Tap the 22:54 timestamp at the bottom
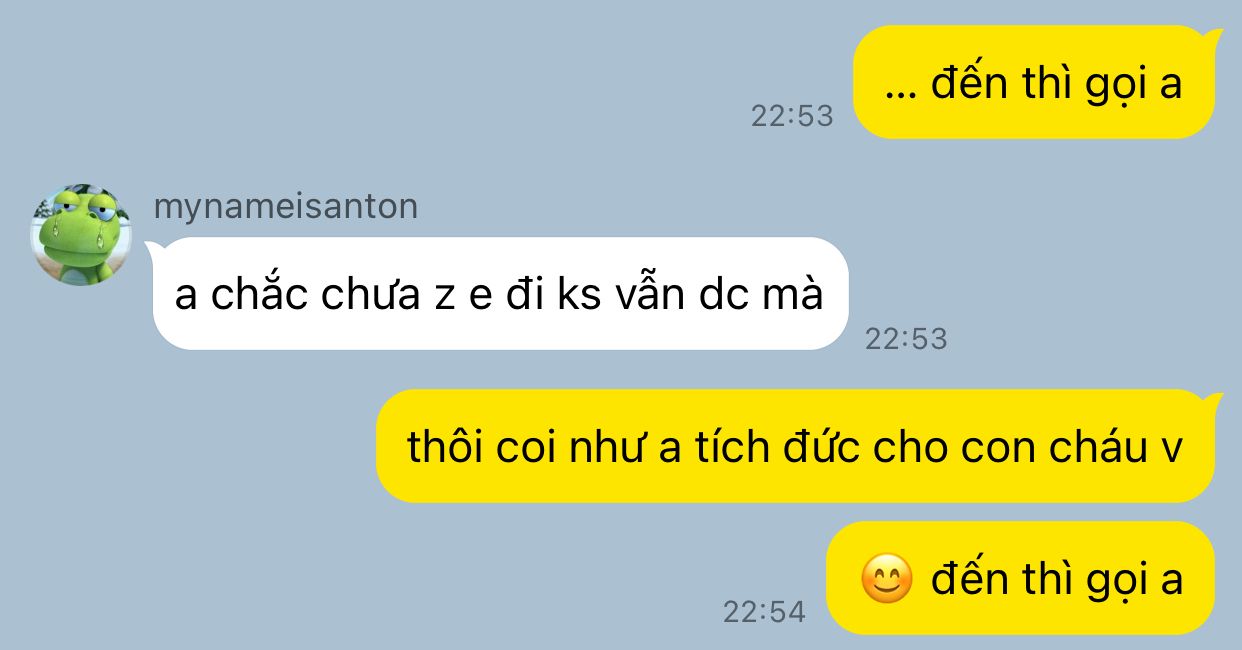Viewport: 1242px width, 650px height. (764, 612)
